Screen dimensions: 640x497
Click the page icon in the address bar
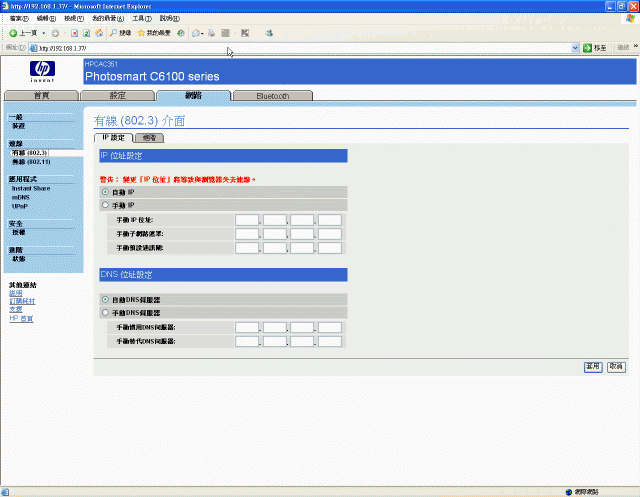tap(33, 48)
